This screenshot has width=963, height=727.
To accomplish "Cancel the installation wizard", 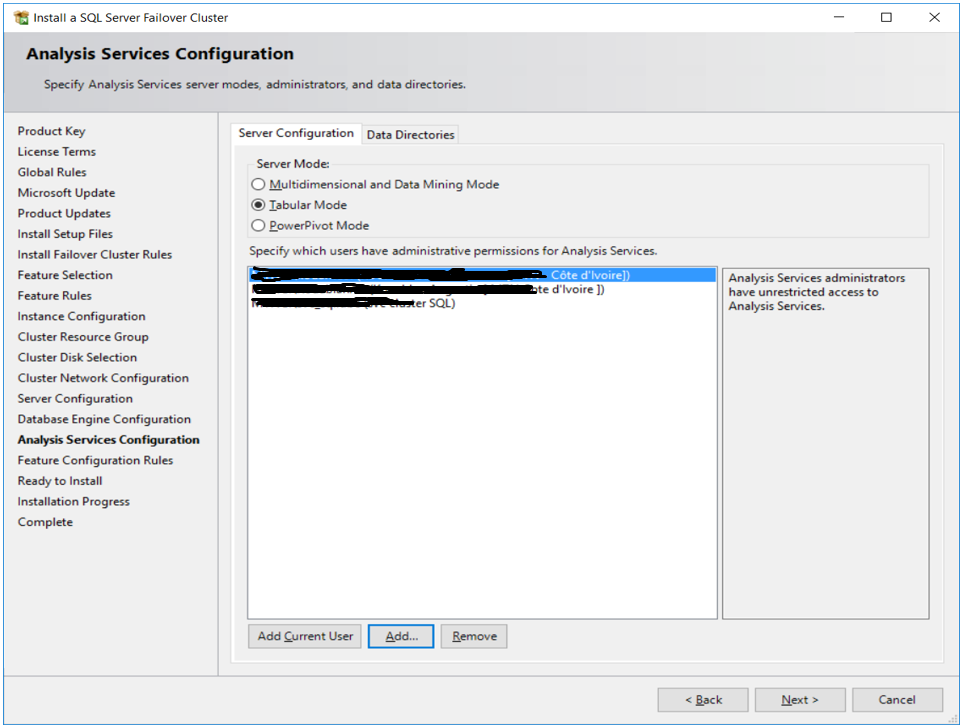I will (x=897, y=700).
